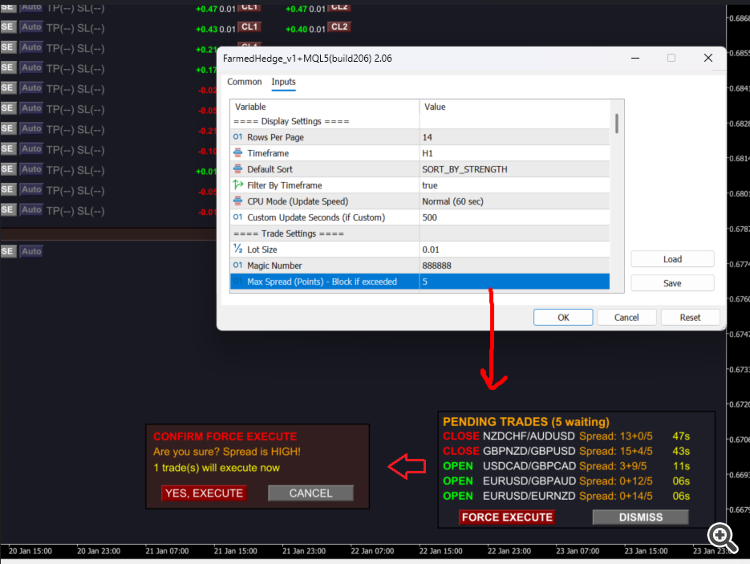This screenshot has height=564, width=750.
Task: Click SE on the -0.10 row
Action: 8,149
